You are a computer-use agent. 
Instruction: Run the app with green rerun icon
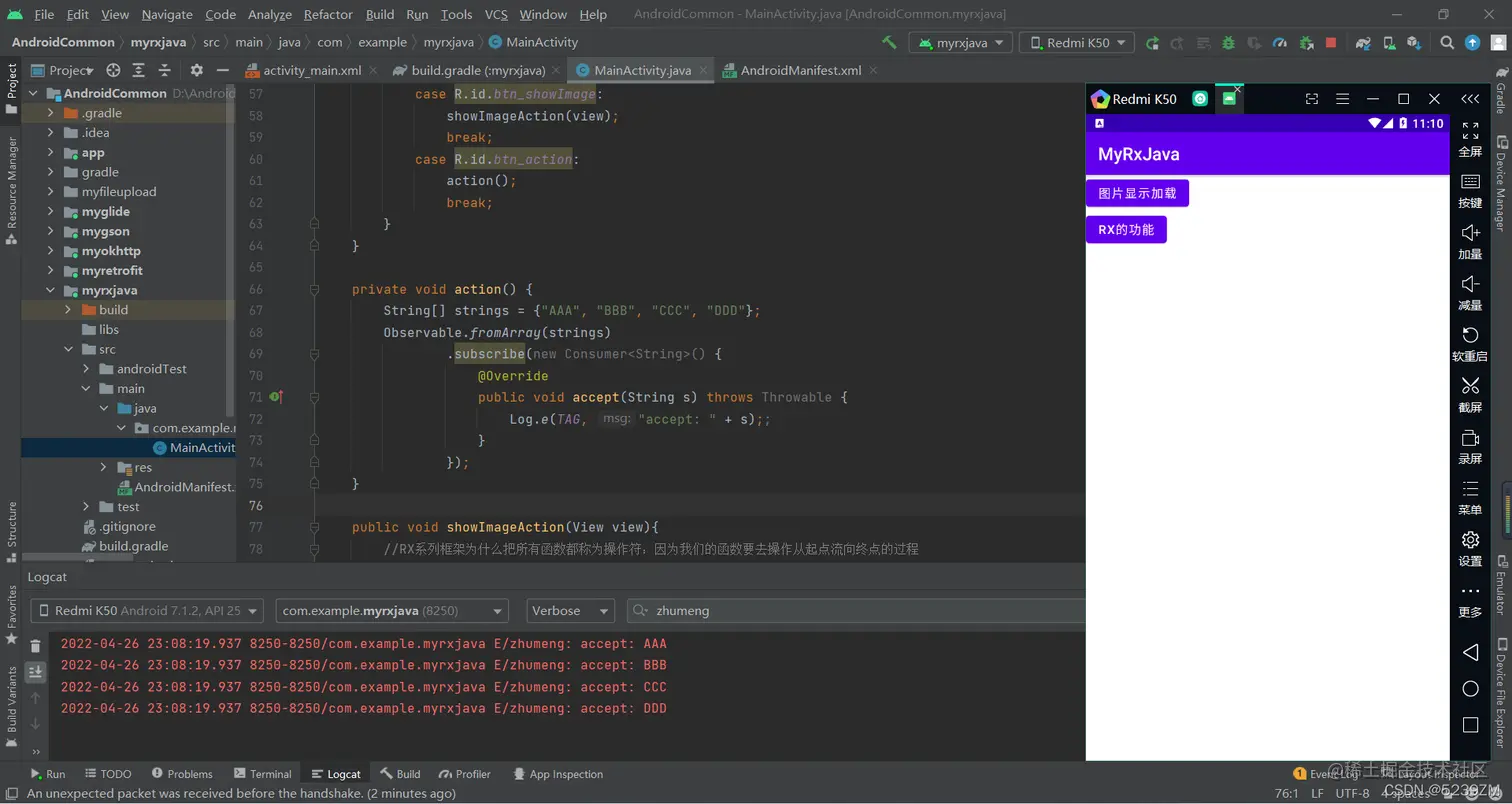tap(1152, 43)
